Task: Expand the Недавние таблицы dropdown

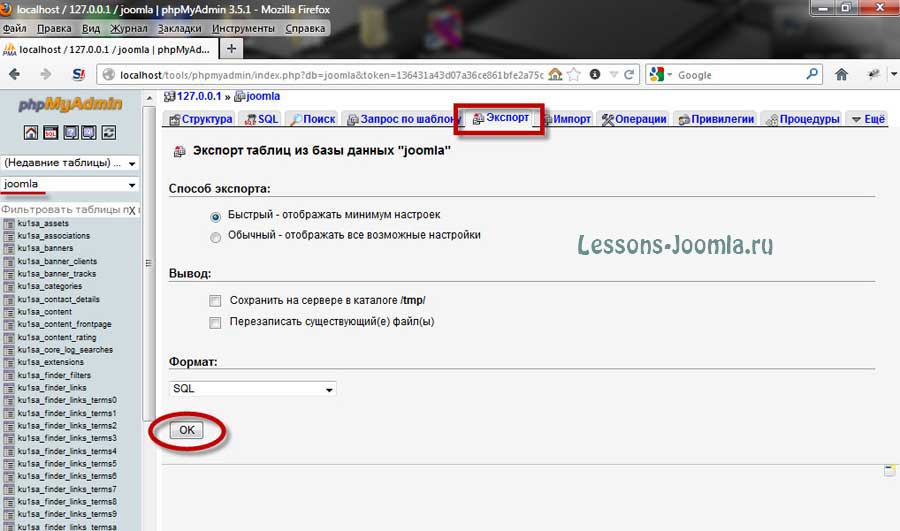Action: pos(70,163)
